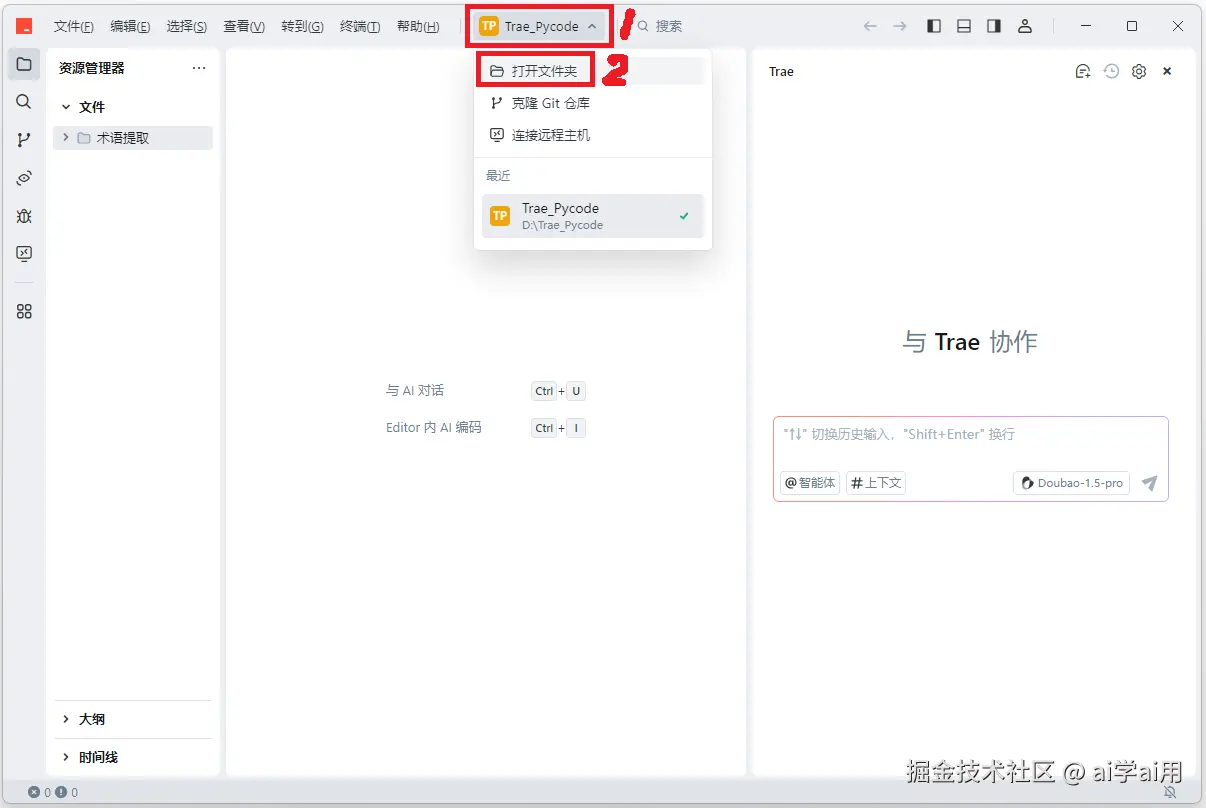Click the @智能体 agent button

pos(810,483)
